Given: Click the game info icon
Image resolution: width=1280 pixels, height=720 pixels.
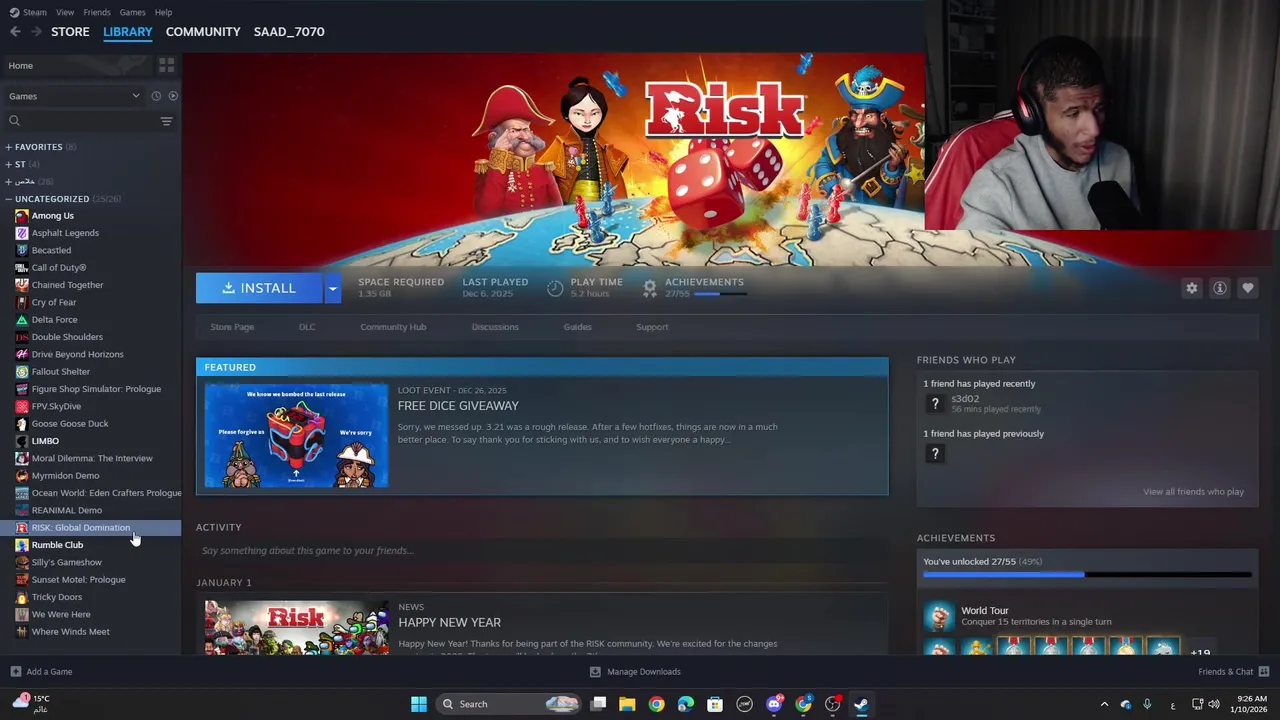Looking at the screenshot, I should click(x=1219, y=288).
